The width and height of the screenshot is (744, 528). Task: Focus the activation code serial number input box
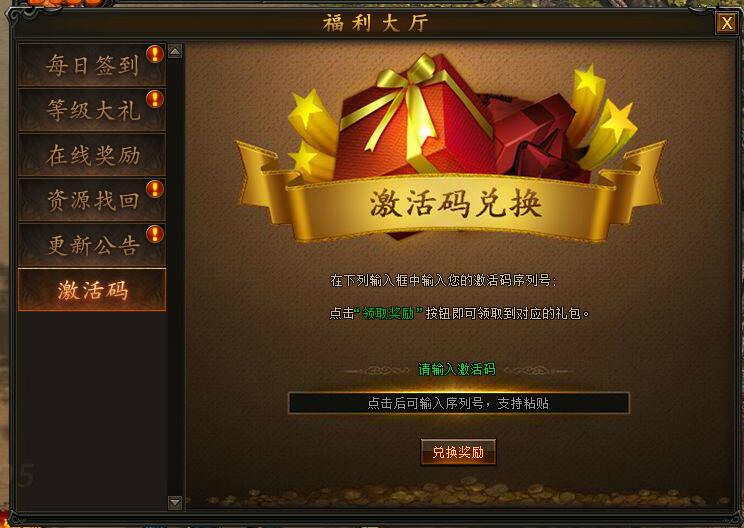(459, 403)
